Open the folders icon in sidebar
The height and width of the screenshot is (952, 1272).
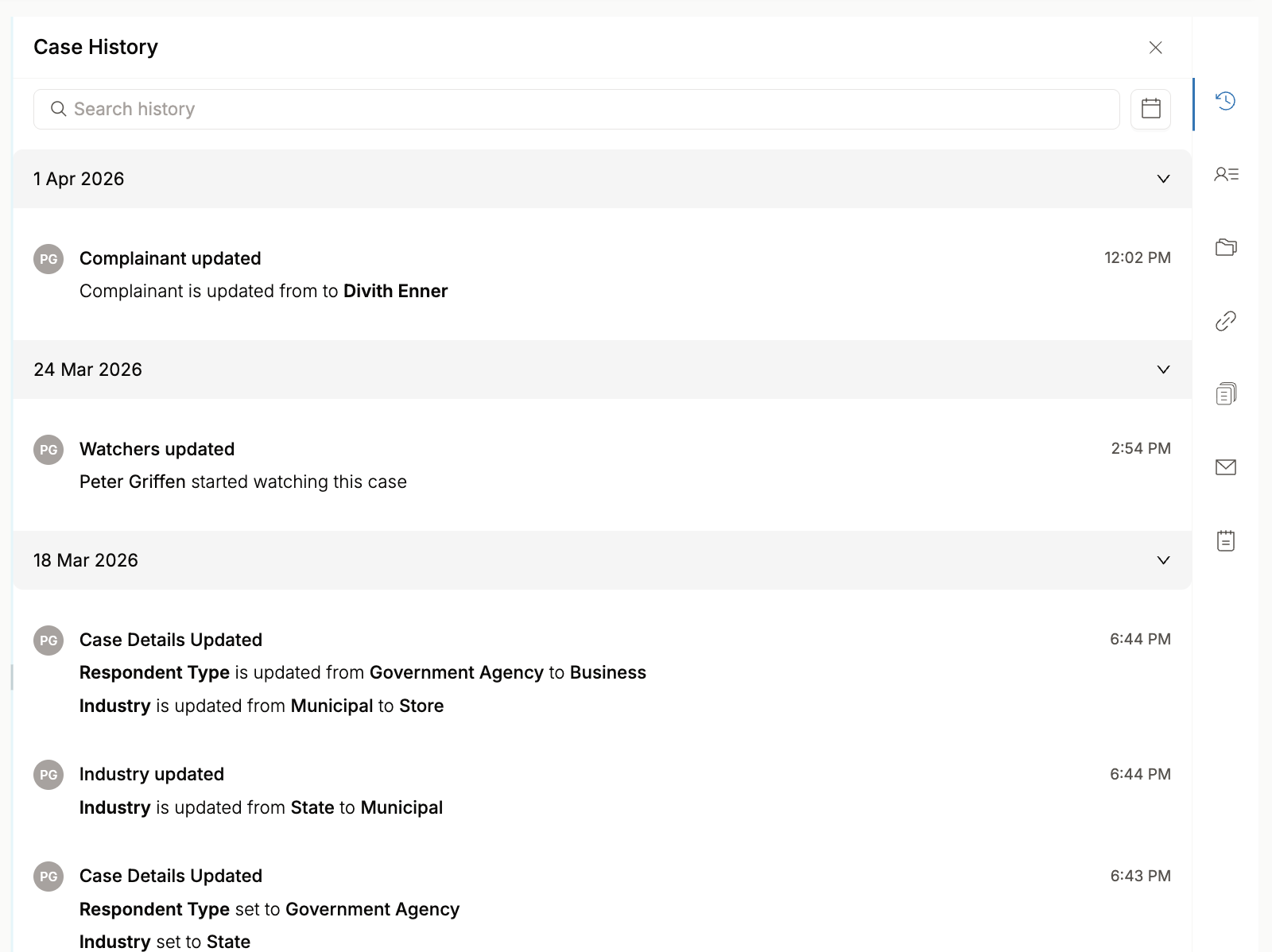[1225, 247]
